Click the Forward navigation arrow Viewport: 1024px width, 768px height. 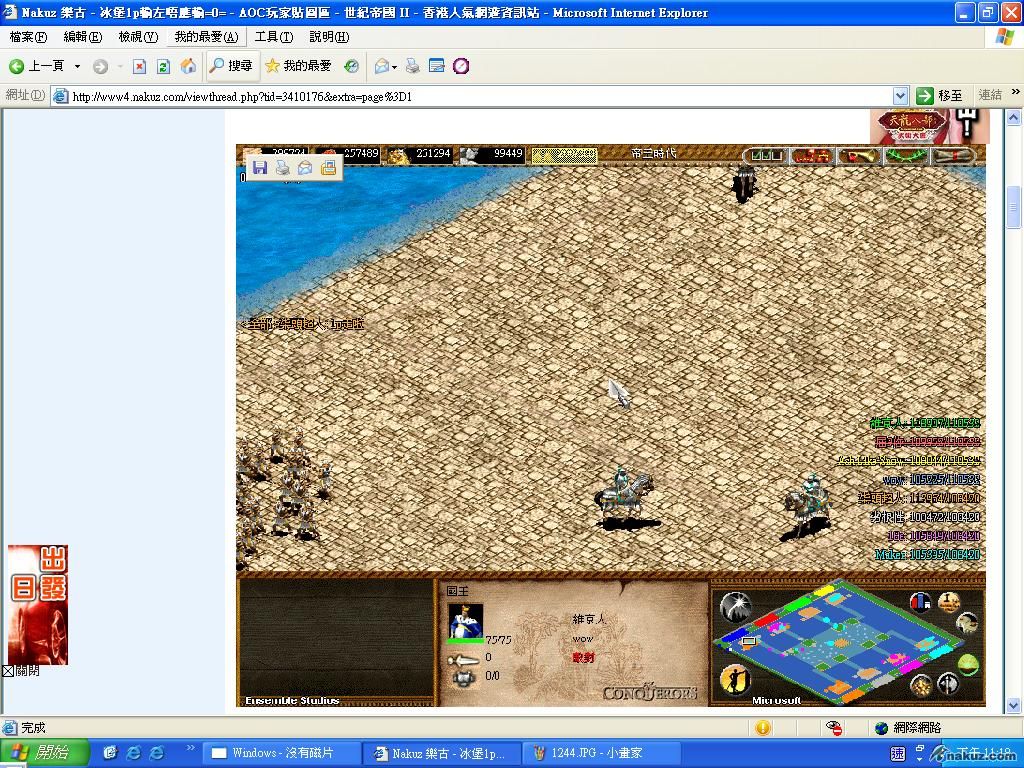pyautogui.click(x=100, y=66)
